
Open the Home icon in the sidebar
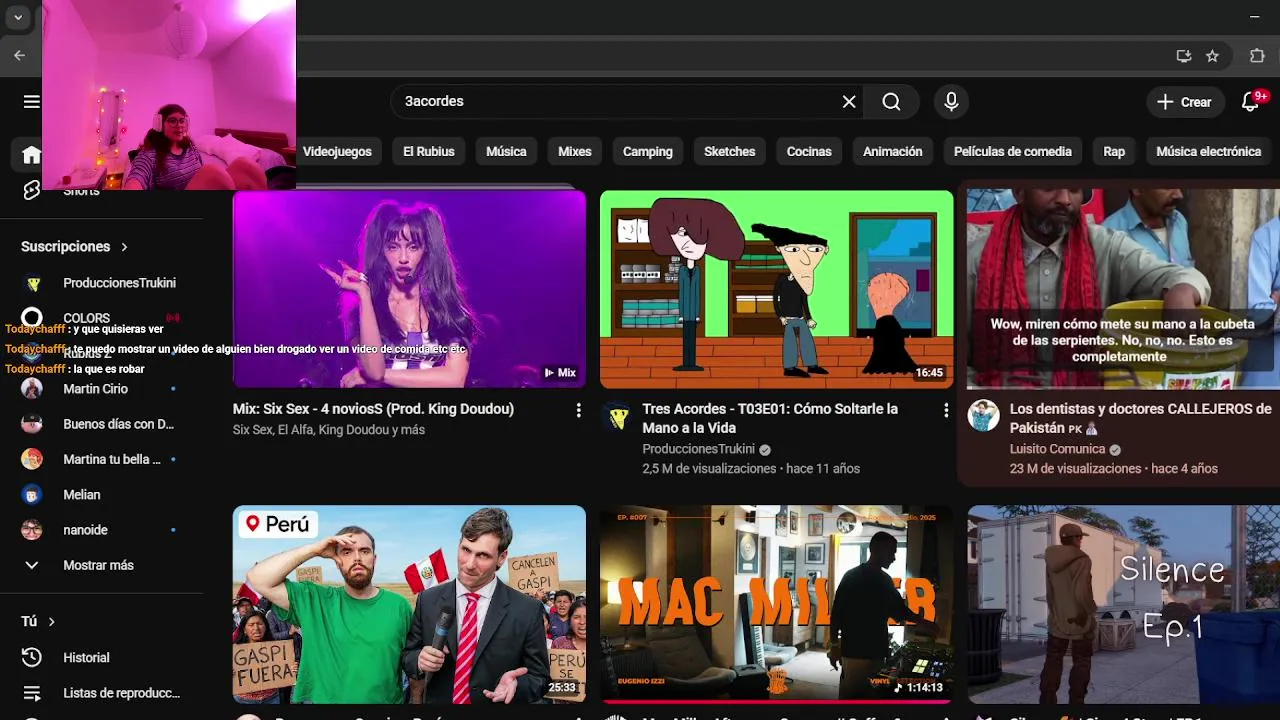(x=31, y=155)
